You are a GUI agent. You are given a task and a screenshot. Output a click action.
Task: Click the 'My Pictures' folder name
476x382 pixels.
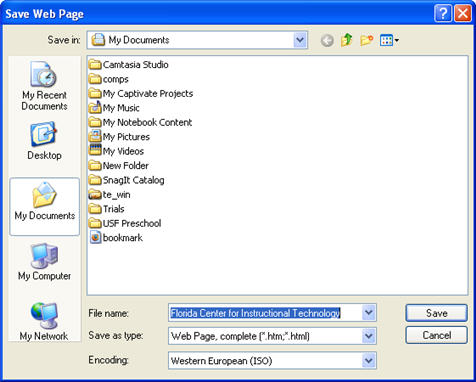click(126, 137)
